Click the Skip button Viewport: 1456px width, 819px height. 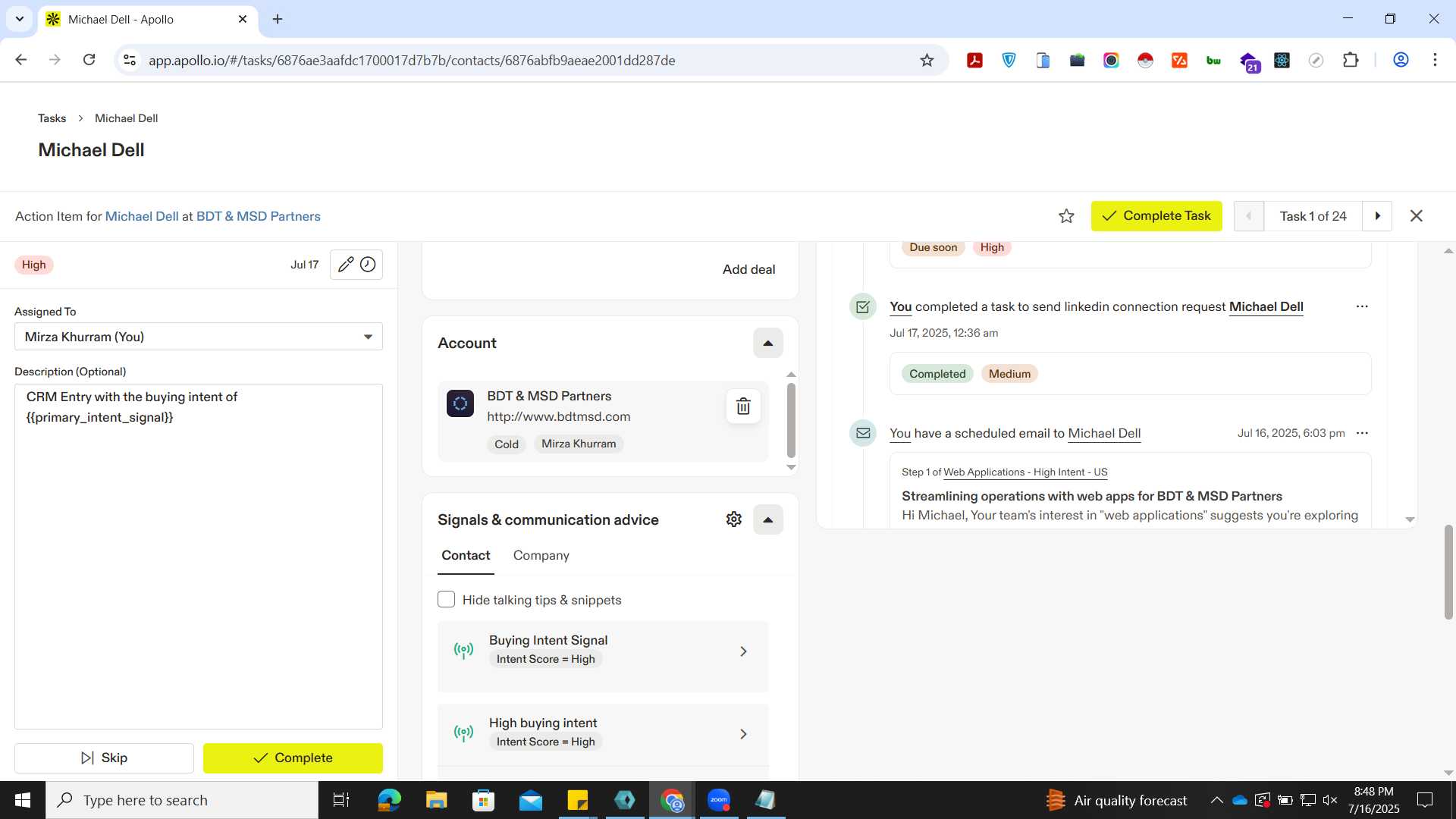(x=104, y=758)
